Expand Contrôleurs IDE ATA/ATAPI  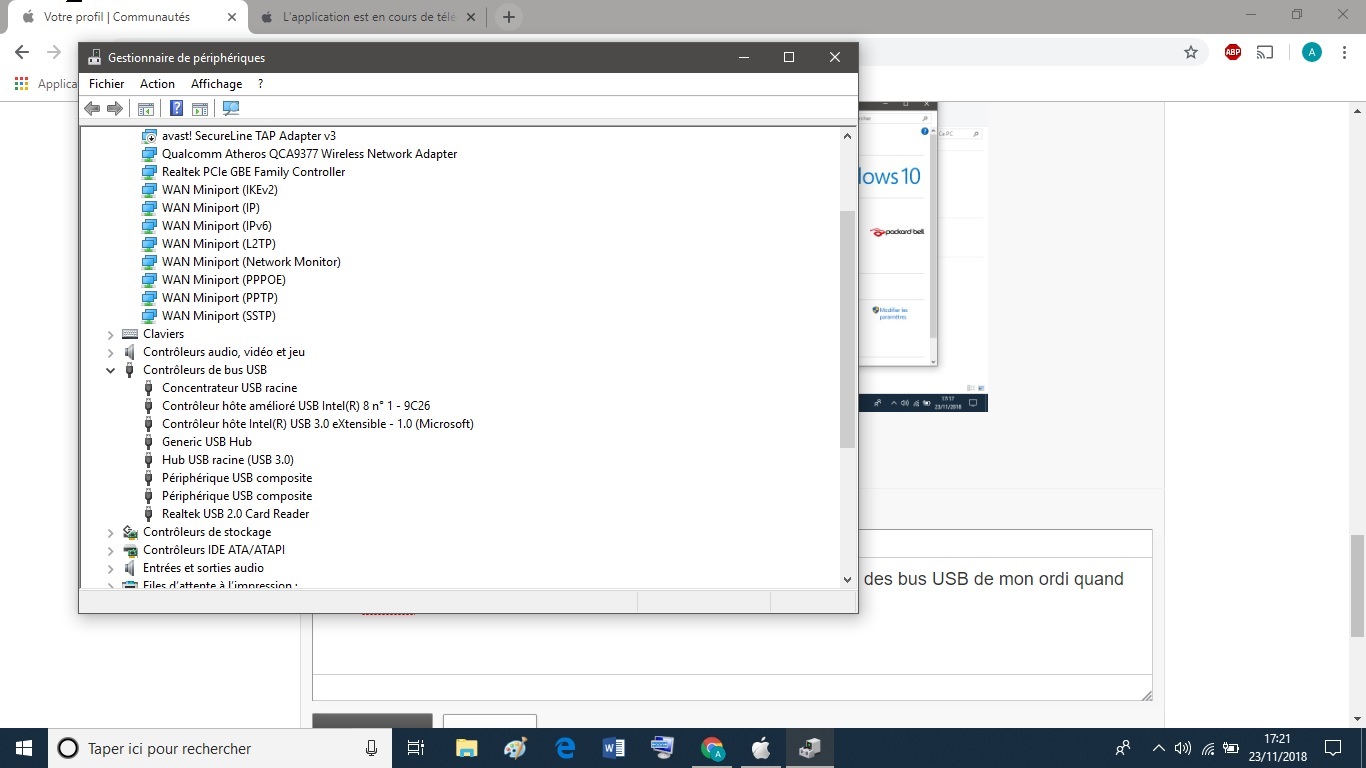pyautogui.click(x=111, y=550)
